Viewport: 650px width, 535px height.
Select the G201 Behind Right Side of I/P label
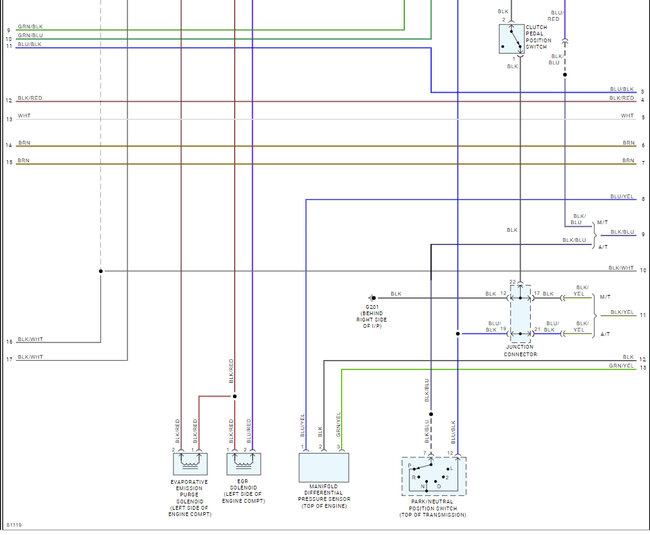[x=372, y=317]
